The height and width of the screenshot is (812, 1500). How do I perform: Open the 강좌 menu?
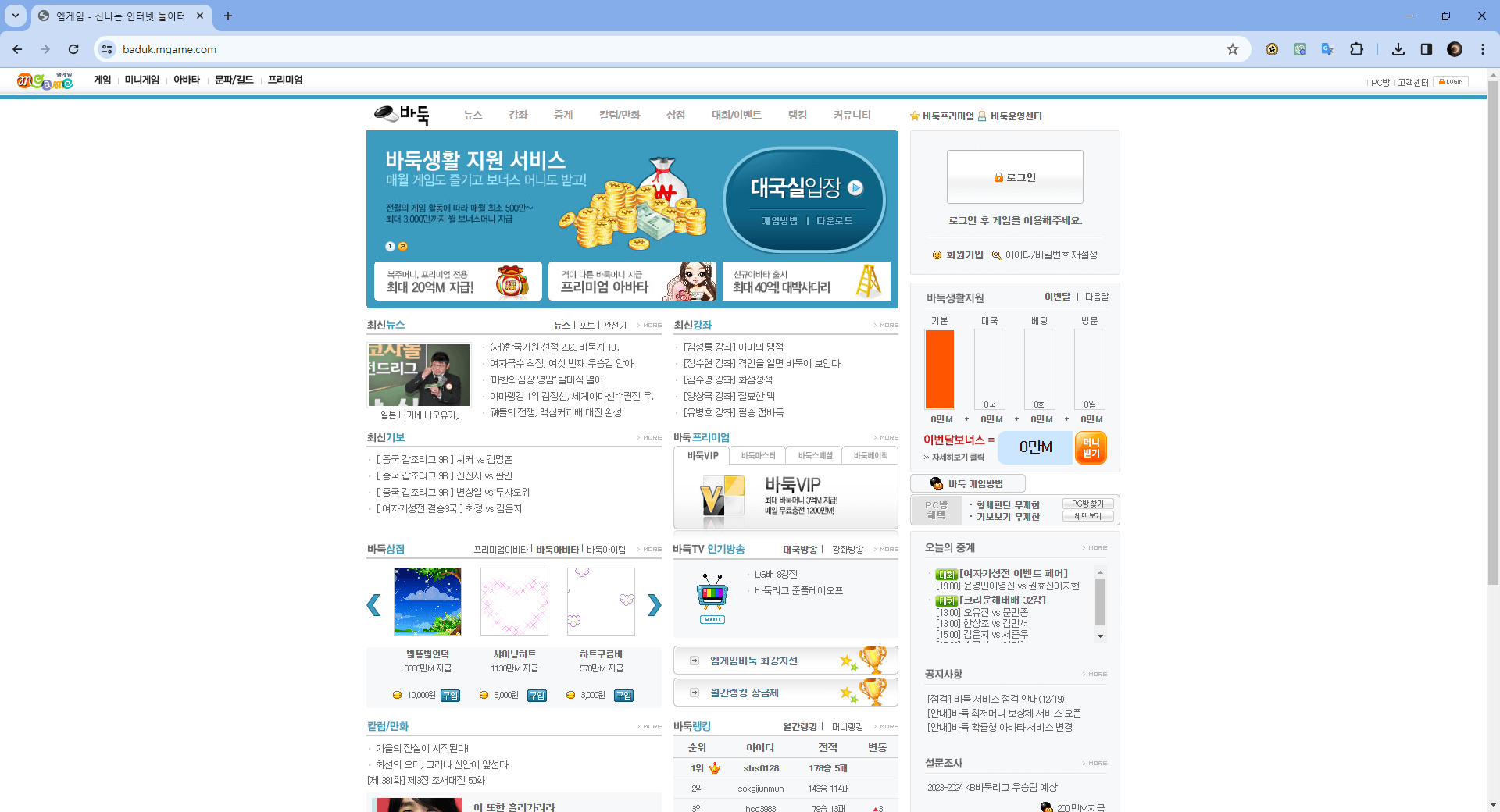pos(518,115)
